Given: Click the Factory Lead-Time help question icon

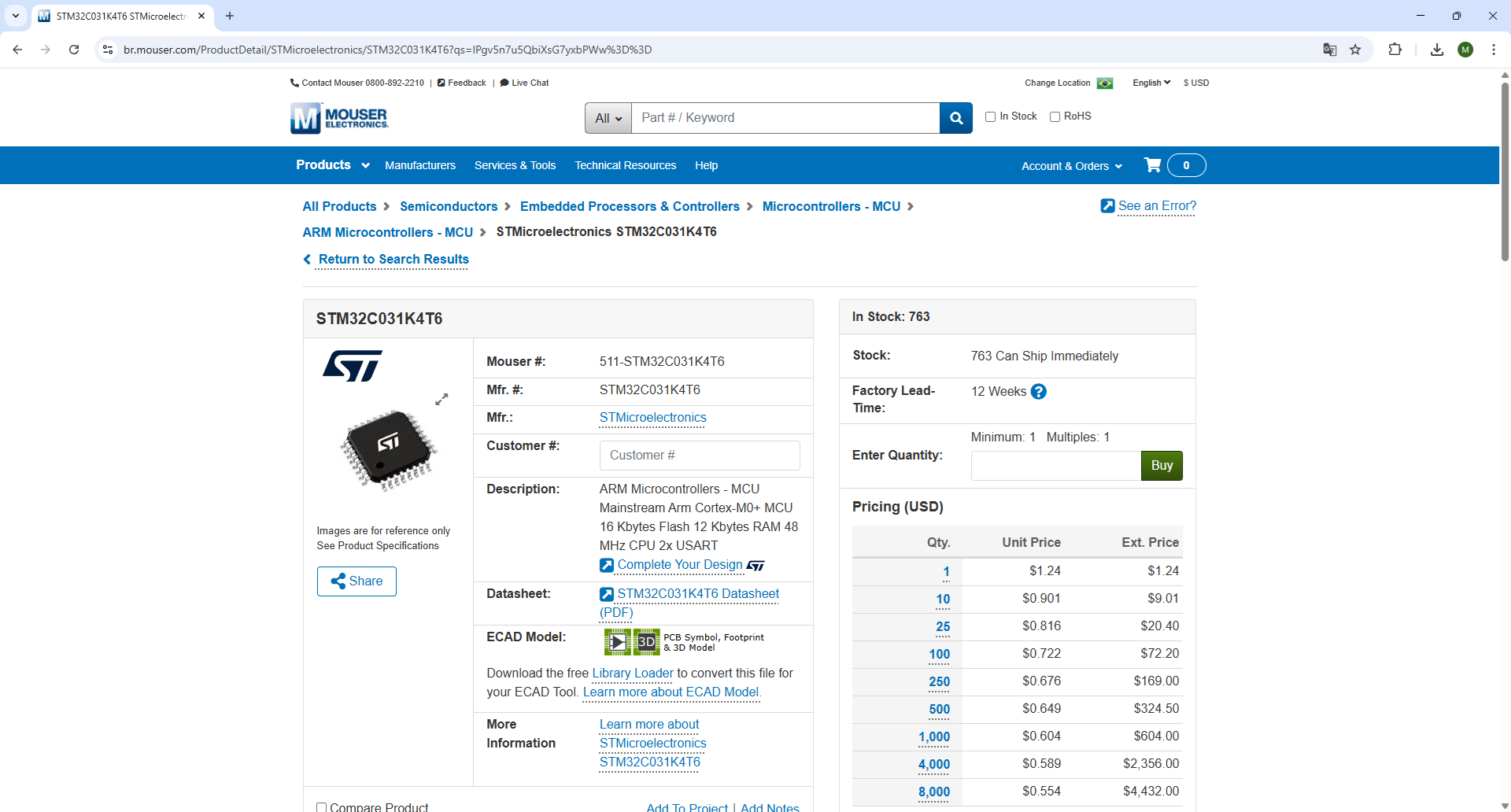Looking at the screenshot, I should [x=1039, y=392].
